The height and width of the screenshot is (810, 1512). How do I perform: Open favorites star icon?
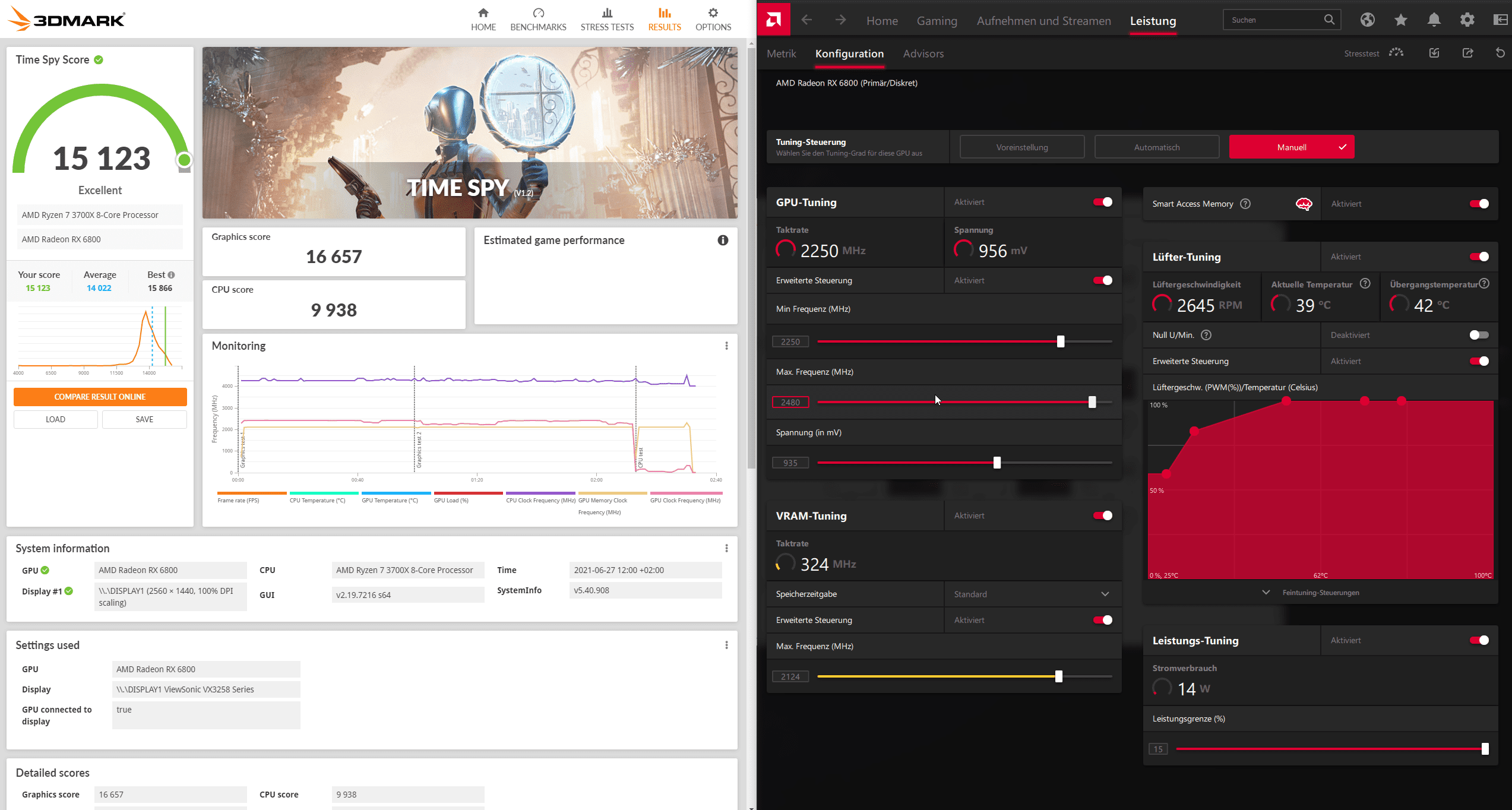click(1401, 20)
